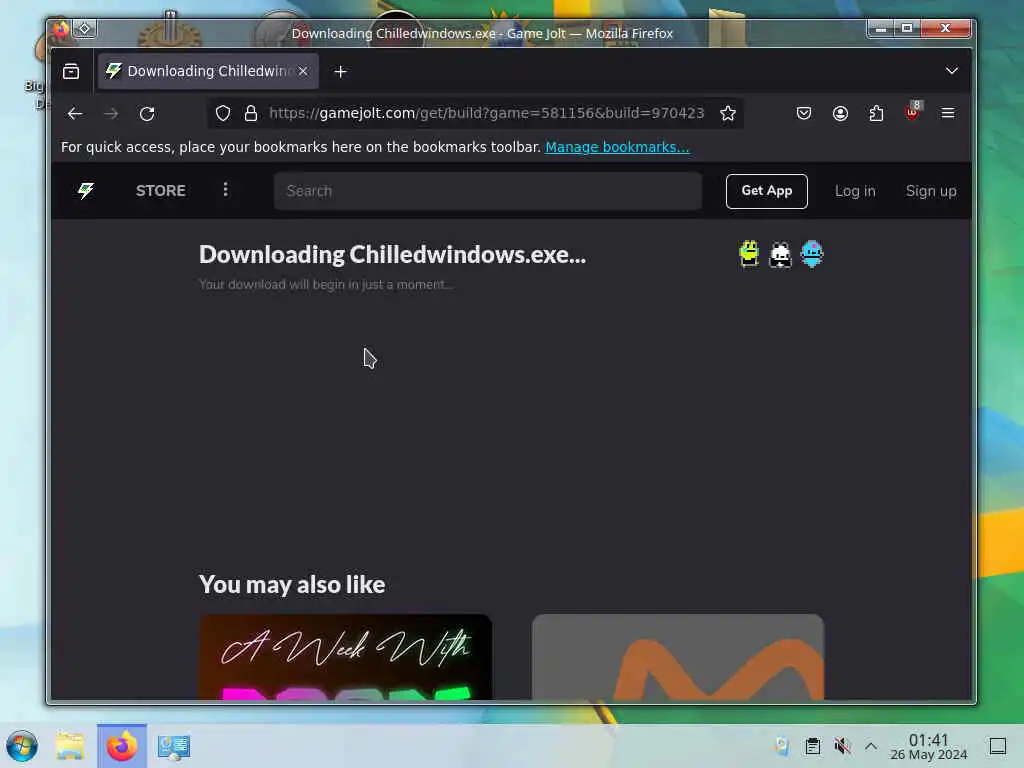Click show desktop button in taskbar
1024x768 pixels.
998,746
